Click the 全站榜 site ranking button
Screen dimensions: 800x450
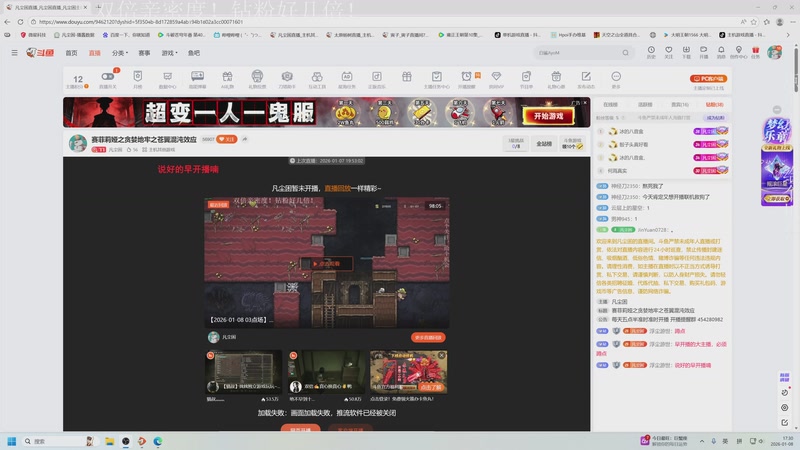(x=544, y=144)
